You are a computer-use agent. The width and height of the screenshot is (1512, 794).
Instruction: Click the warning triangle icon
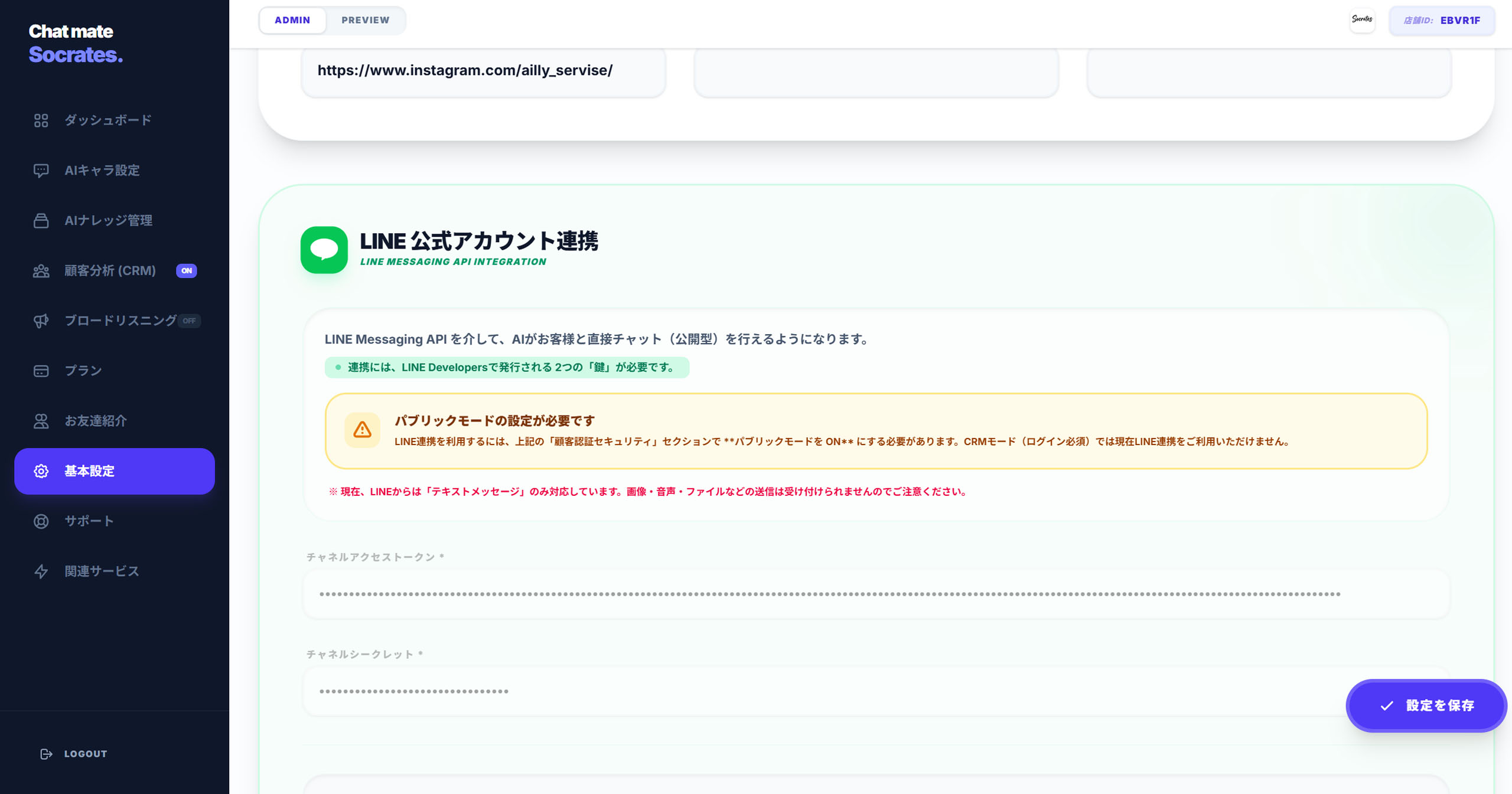point(362,430)
